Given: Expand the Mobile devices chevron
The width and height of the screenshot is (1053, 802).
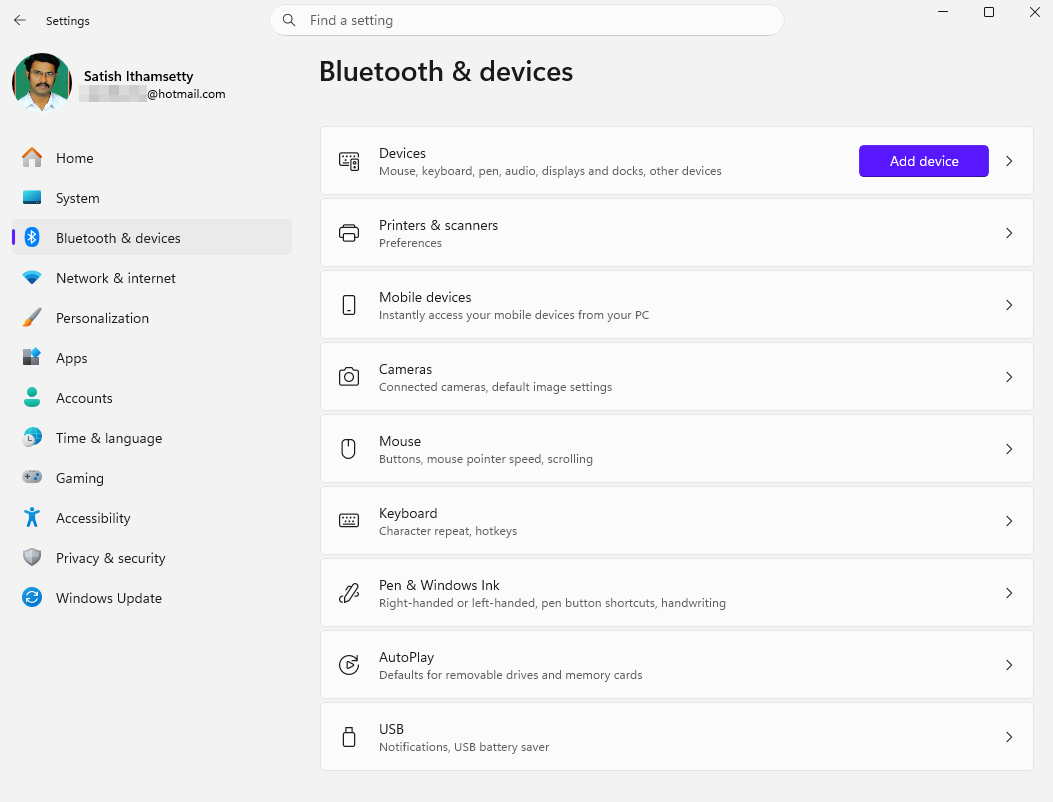Looking at the screenshot, I should (1009, 305).
